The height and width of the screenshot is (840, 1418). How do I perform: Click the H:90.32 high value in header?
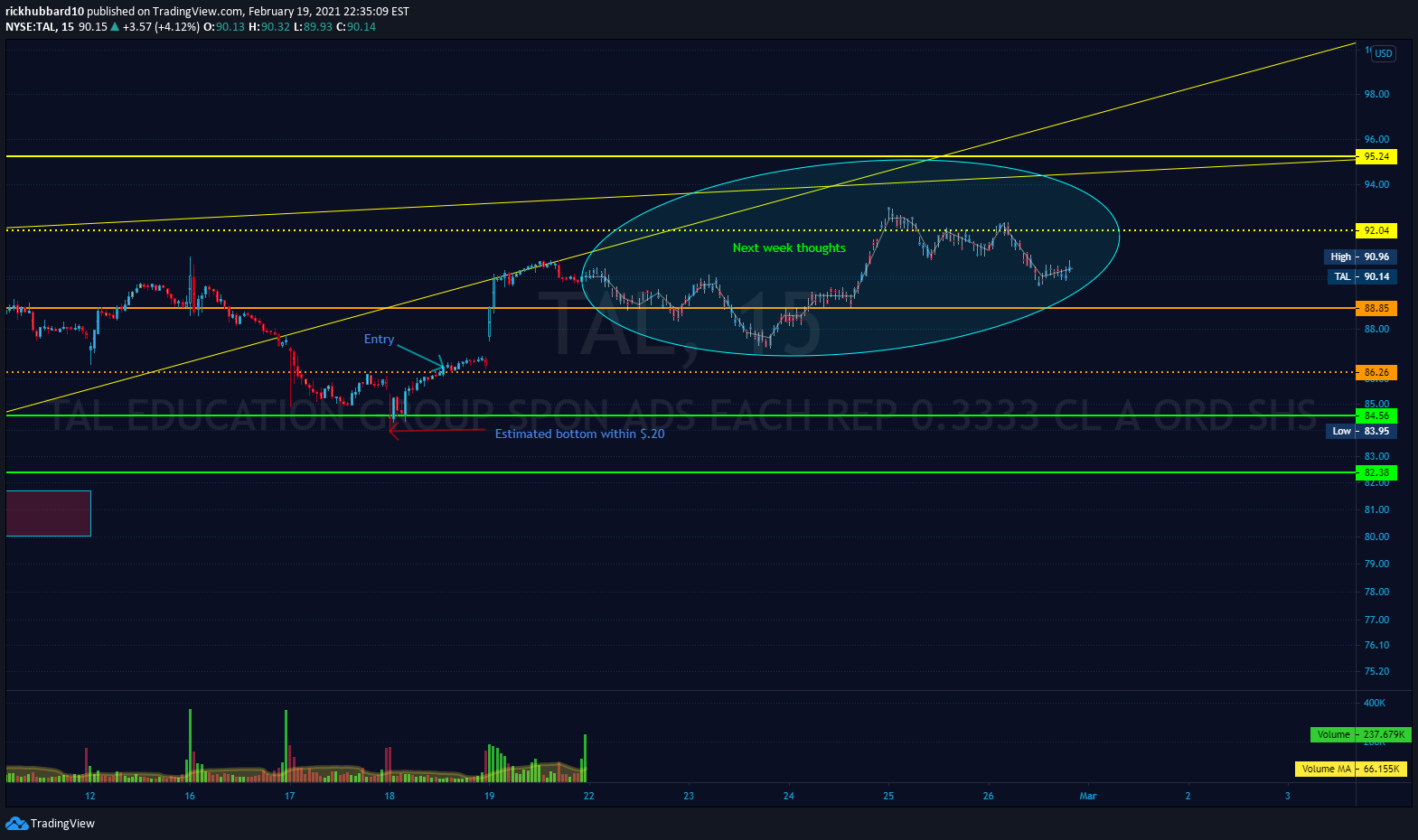coord(269,27)
